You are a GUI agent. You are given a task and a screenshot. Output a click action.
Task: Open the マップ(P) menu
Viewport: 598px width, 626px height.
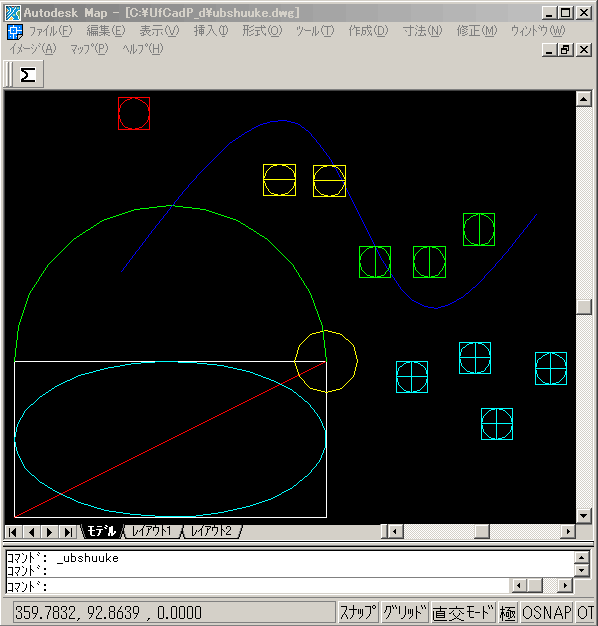tap(89, 49)
